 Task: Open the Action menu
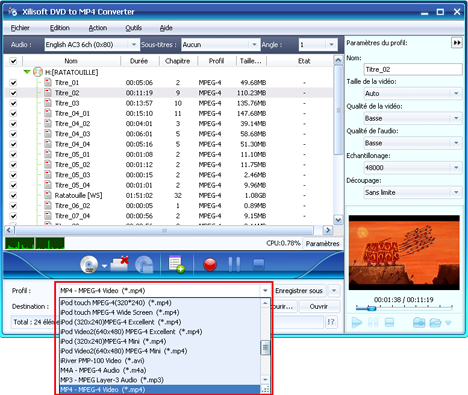coord(98,28)
